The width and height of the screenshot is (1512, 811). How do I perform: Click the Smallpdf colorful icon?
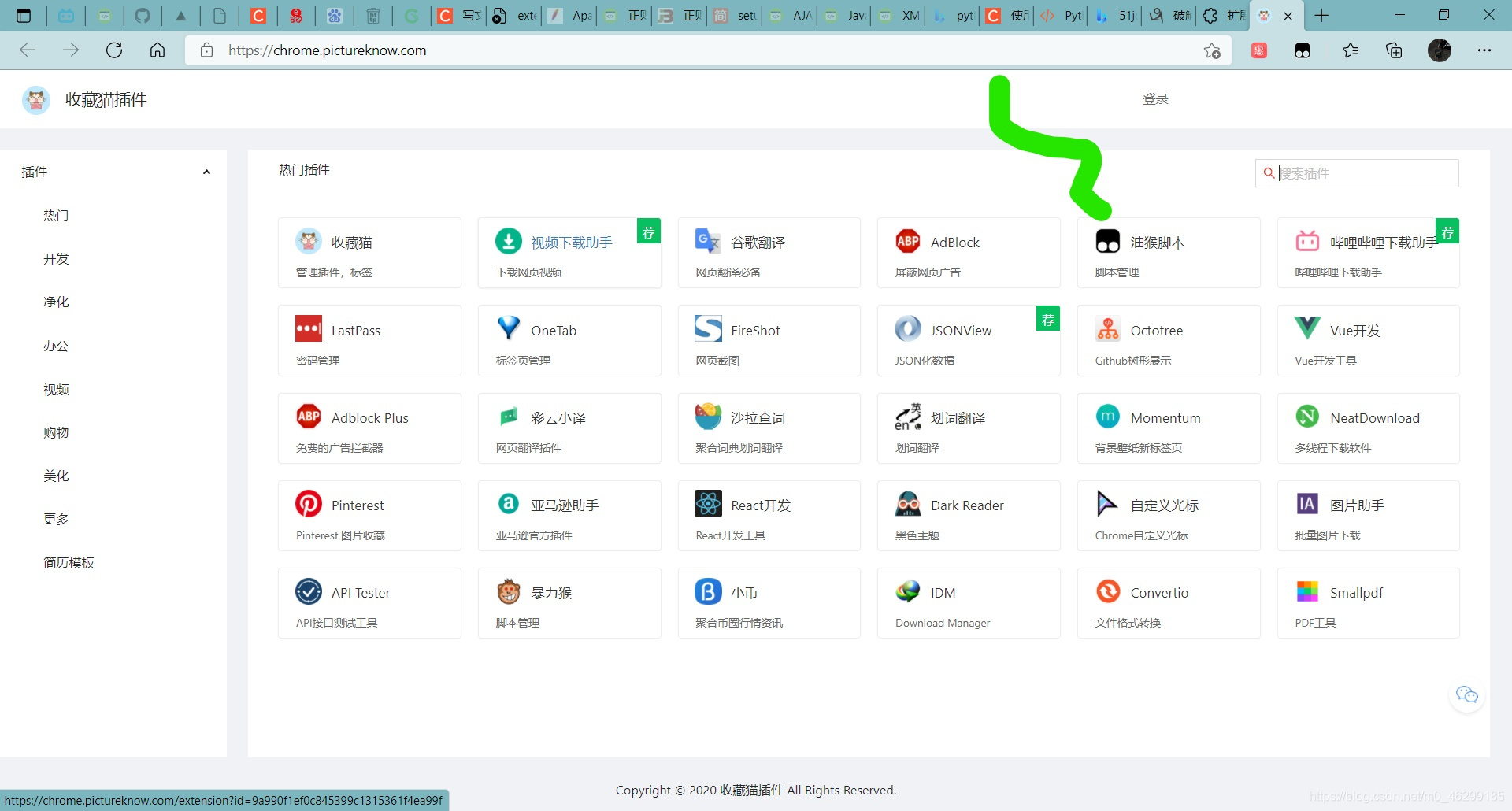click(1307, 591)
